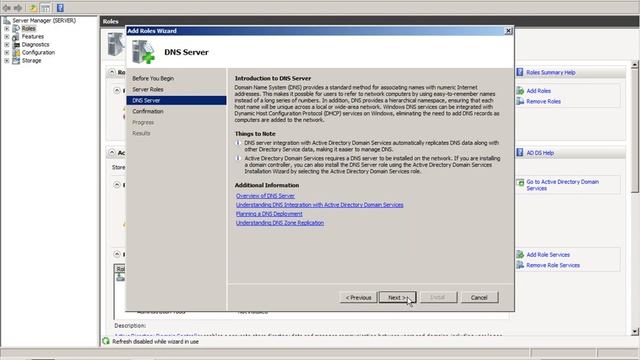Expand the Roles tree node
The image size is (640, 360).
click(x=7, y=29)
